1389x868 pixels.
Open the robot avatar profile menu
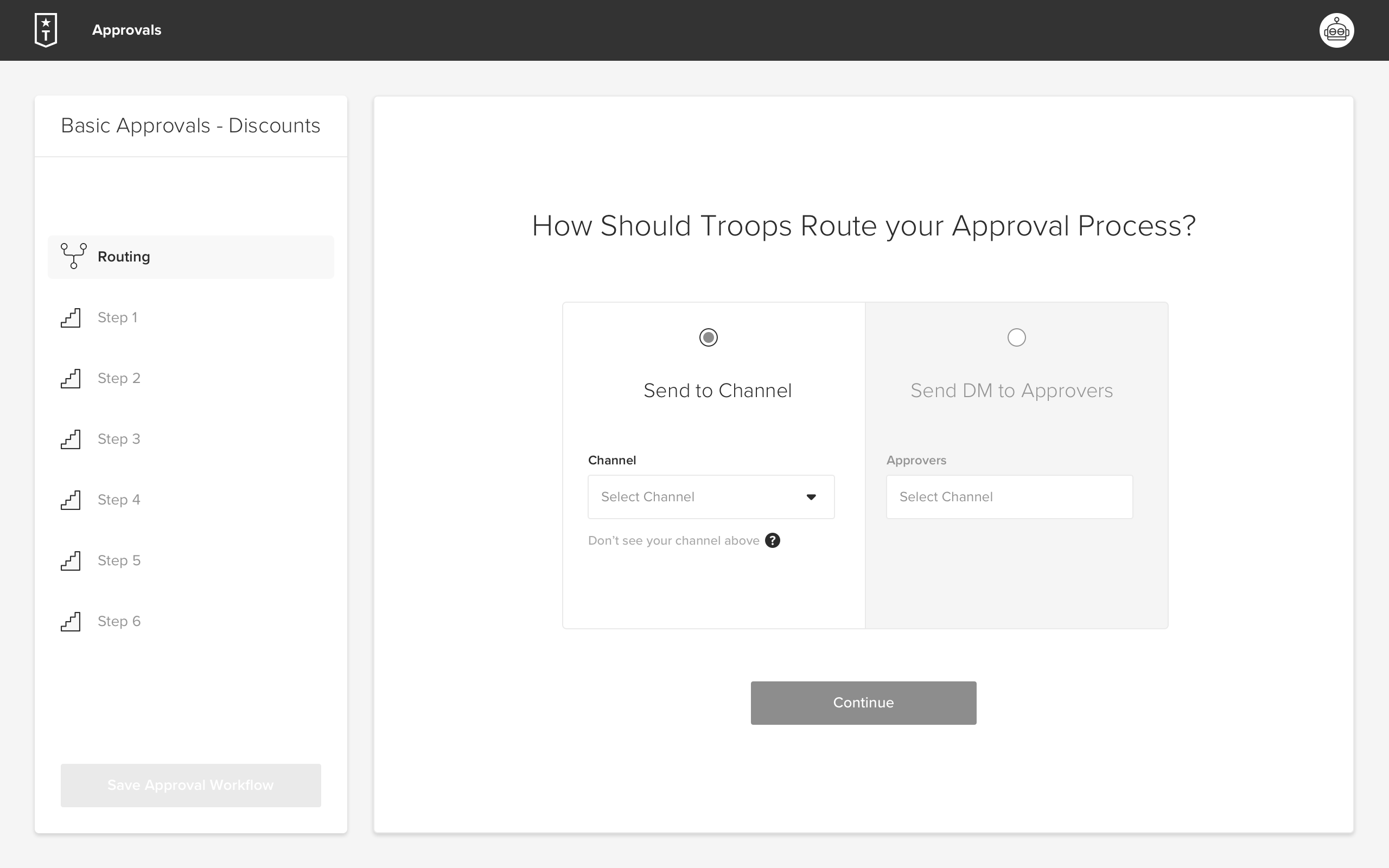tap(1336, 30)
